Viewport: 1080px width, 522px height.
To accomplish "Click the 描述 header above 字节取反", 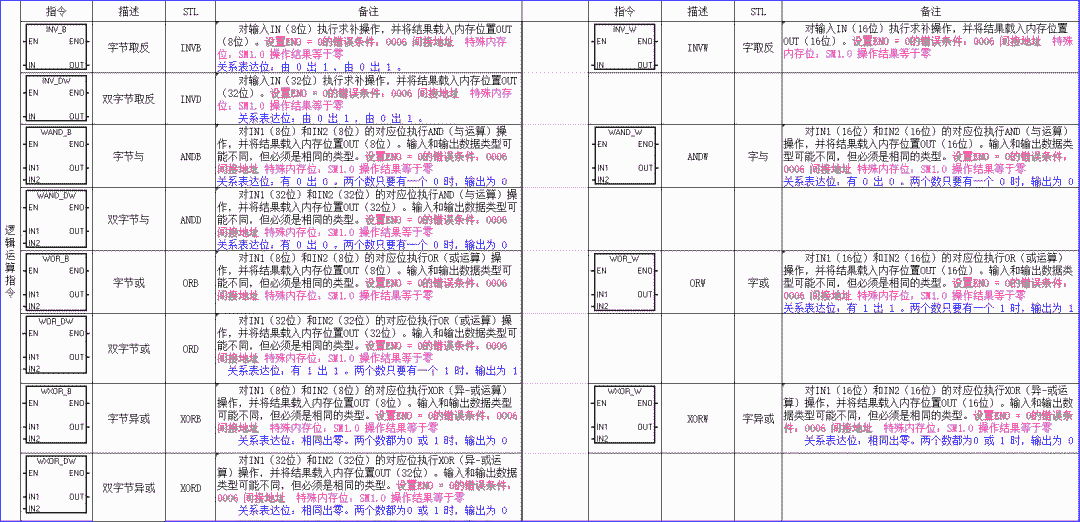I will [x=129, y=12].
